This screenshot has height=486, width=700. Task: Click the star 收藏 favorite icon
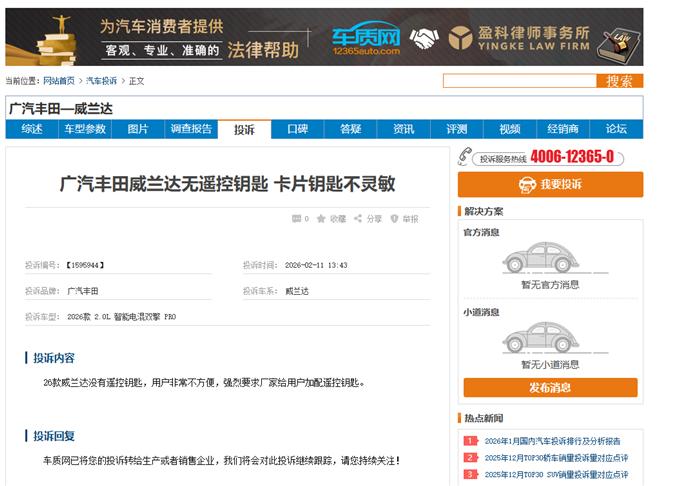[x=321, y=218]
